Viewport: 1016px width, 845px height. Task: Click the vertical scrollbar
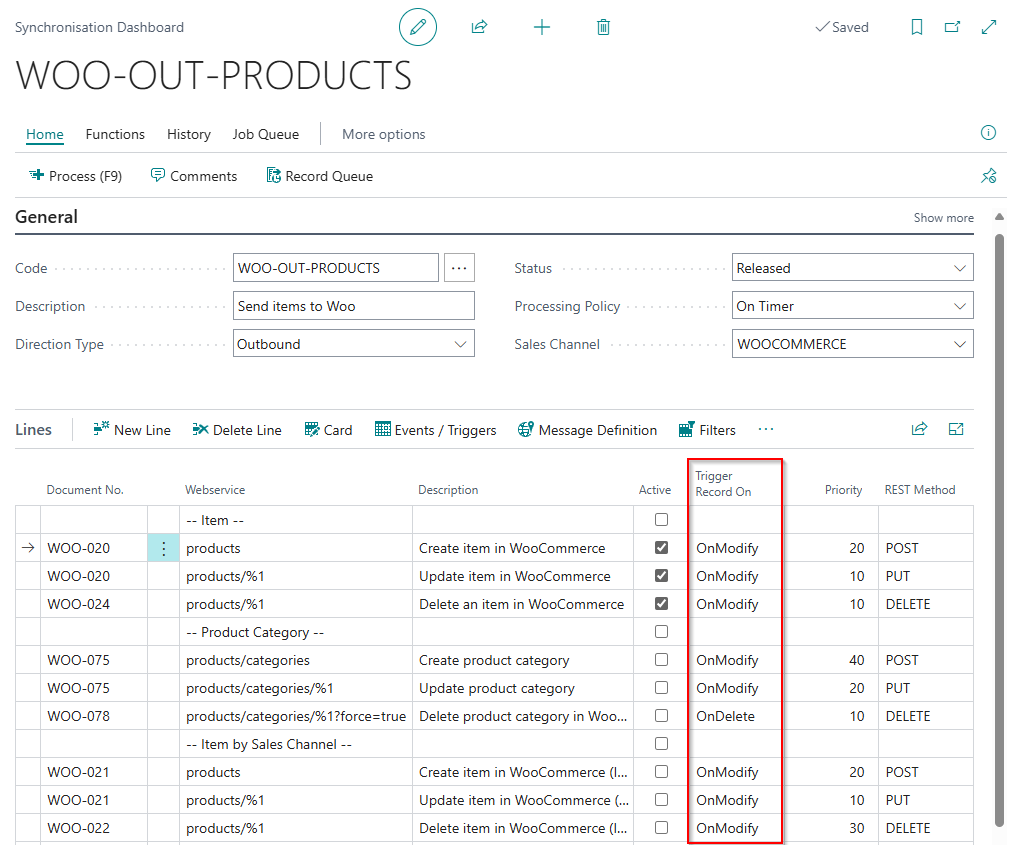click(999, 530)
